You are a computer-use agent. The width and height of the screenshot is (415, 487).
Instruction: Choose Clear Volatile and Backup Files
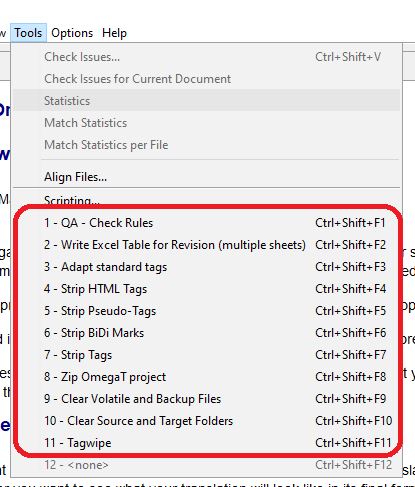(207, 399)
